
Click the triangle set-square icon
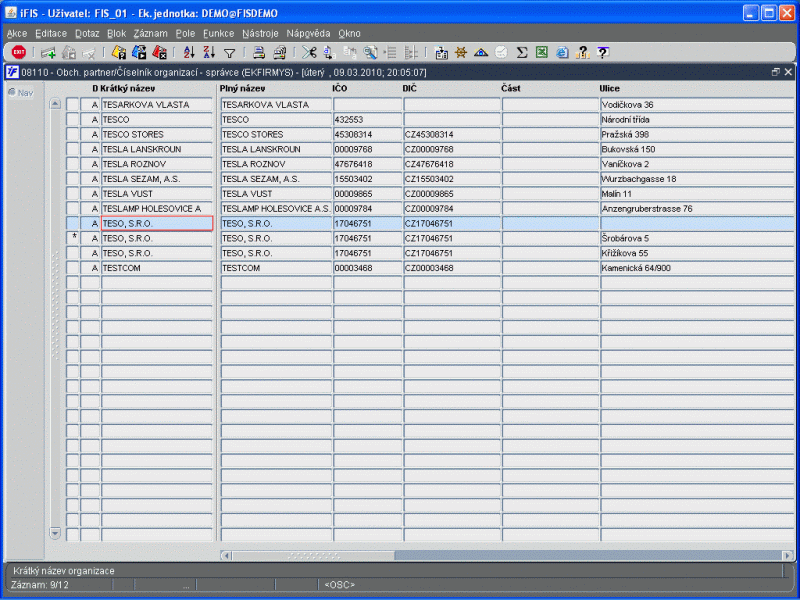[x=481, y=52]
